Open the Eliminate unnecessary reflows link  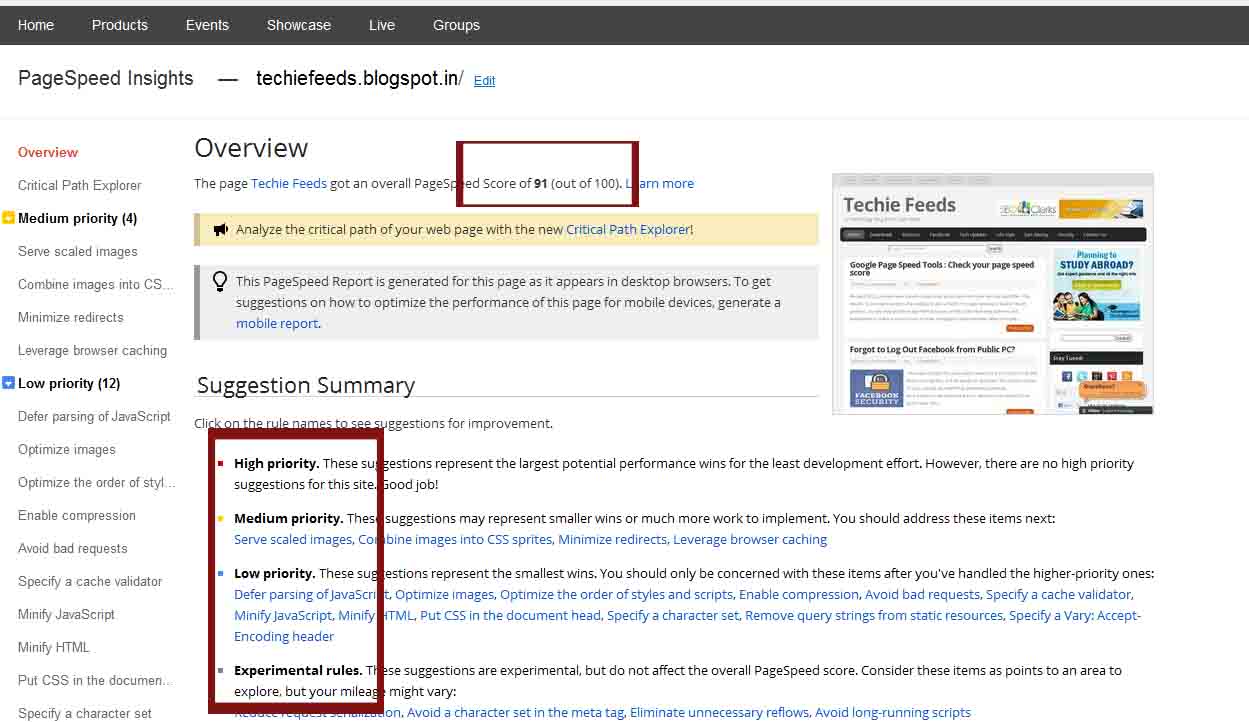pos(719,712)
